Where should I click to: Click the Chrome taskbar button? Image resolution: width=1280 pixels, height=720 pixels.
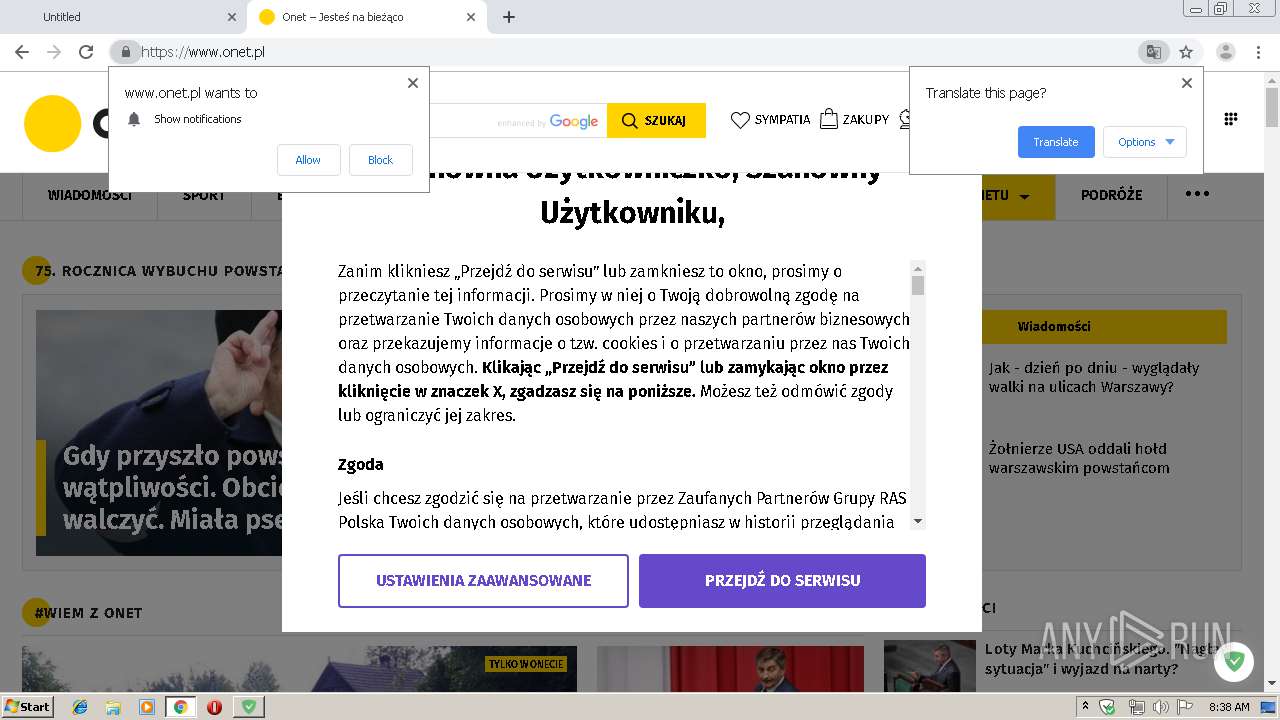(181, 707)
